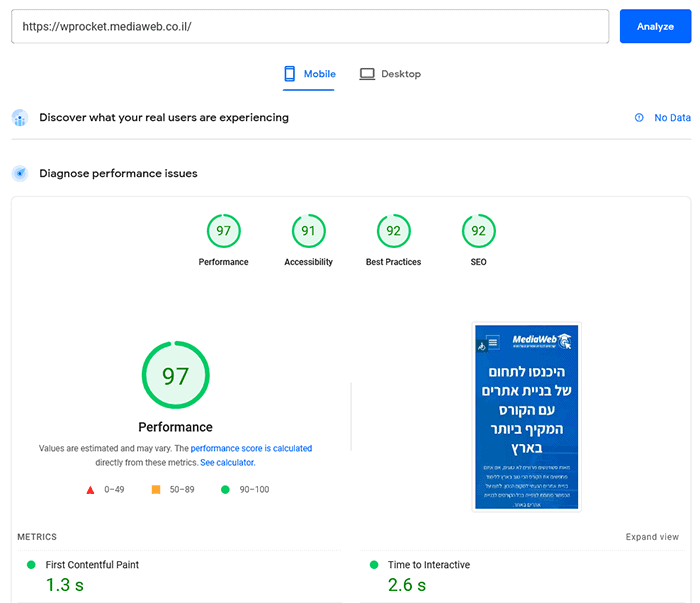The height and width of the screenshot is (603, 700).
Task: Click the No Data info icon
Action: coord(639,117)
